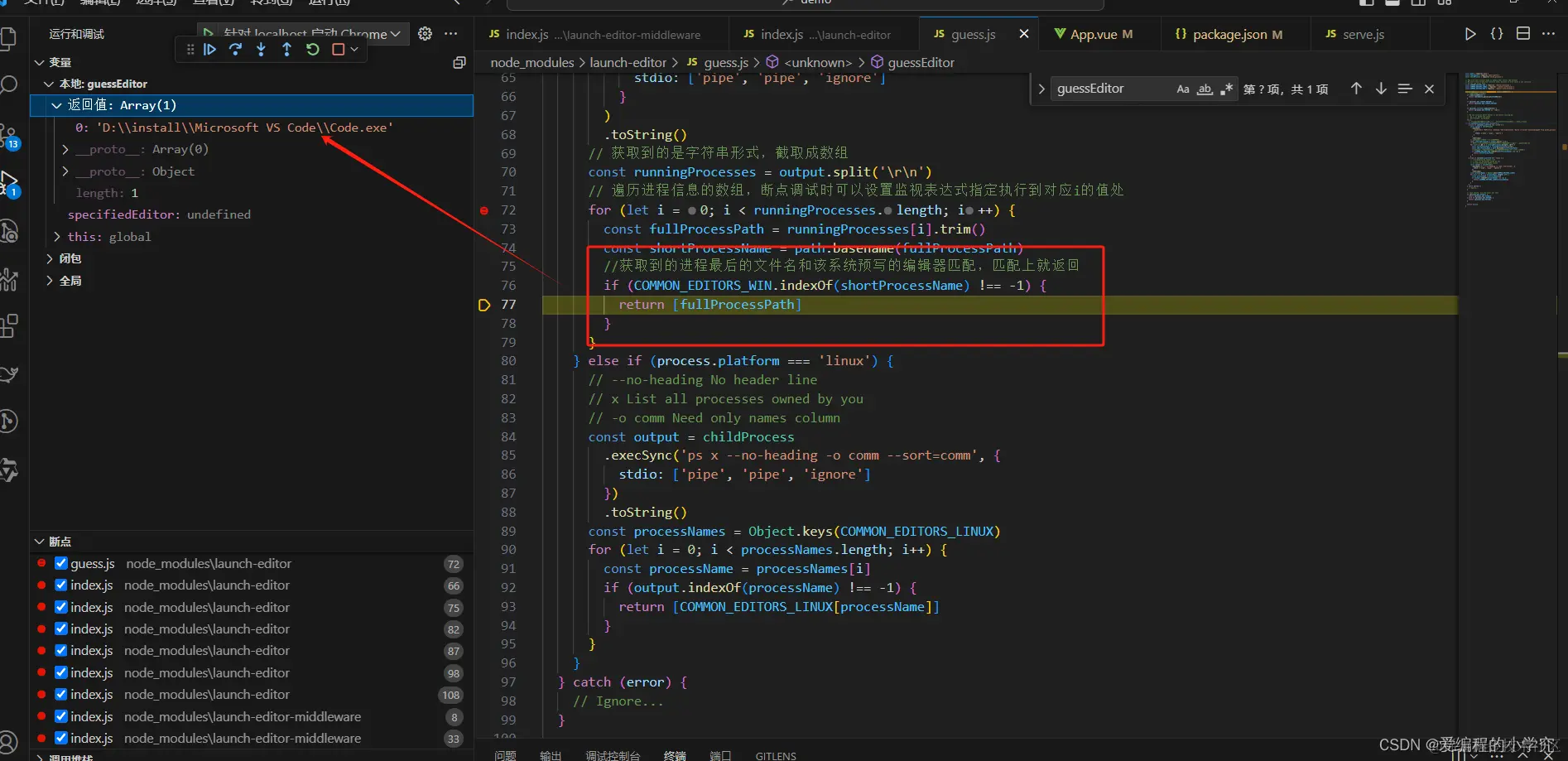Collapse all variables with the collapse icon
This screenshot has height=761, width=1568.
coord(459,62)
